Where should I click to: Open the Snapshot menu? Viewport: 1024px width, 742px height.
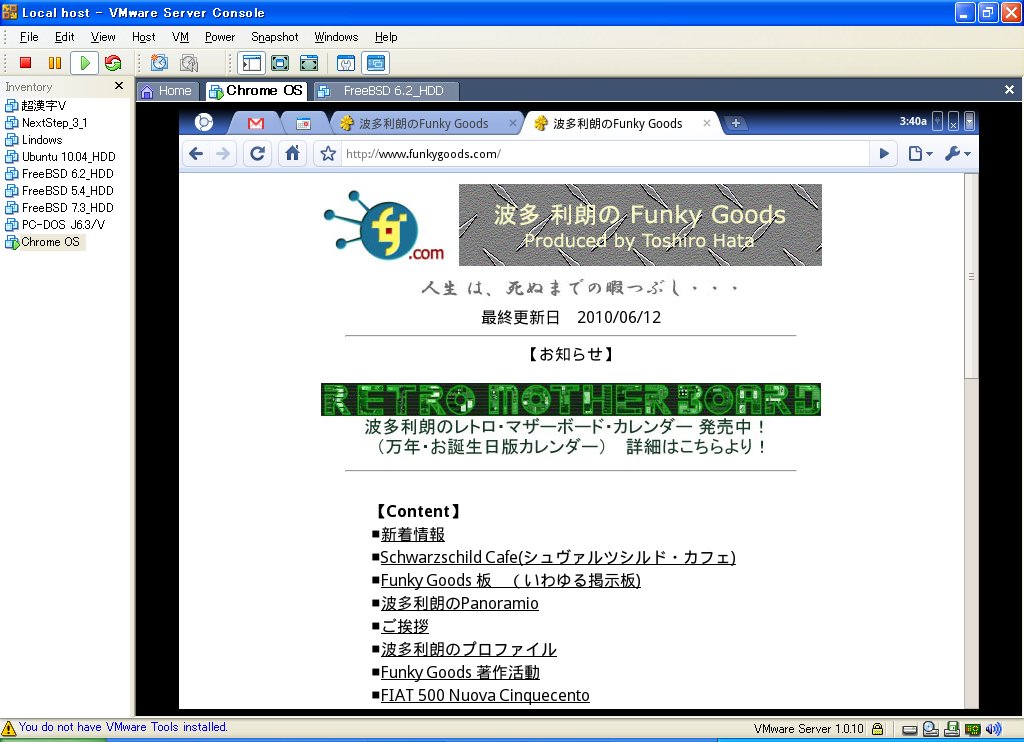(274, 37)
